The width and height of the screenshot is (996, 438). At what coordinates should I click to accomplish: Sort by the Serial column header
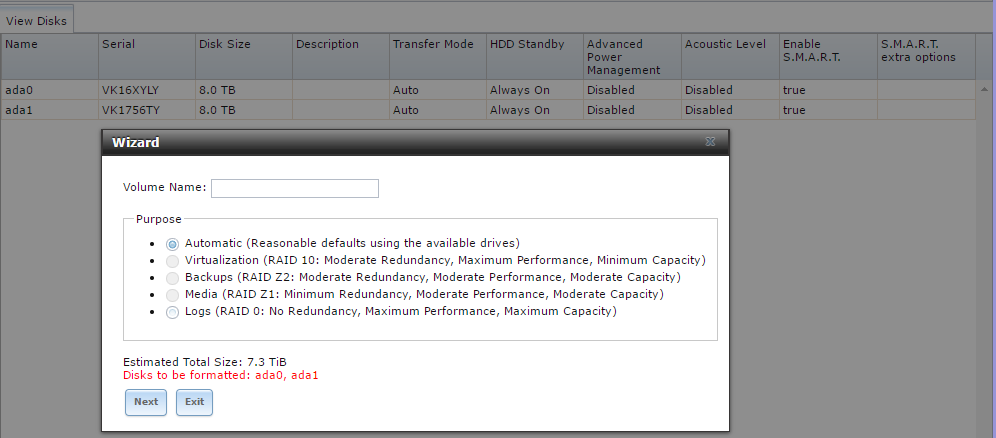point(146,56)
